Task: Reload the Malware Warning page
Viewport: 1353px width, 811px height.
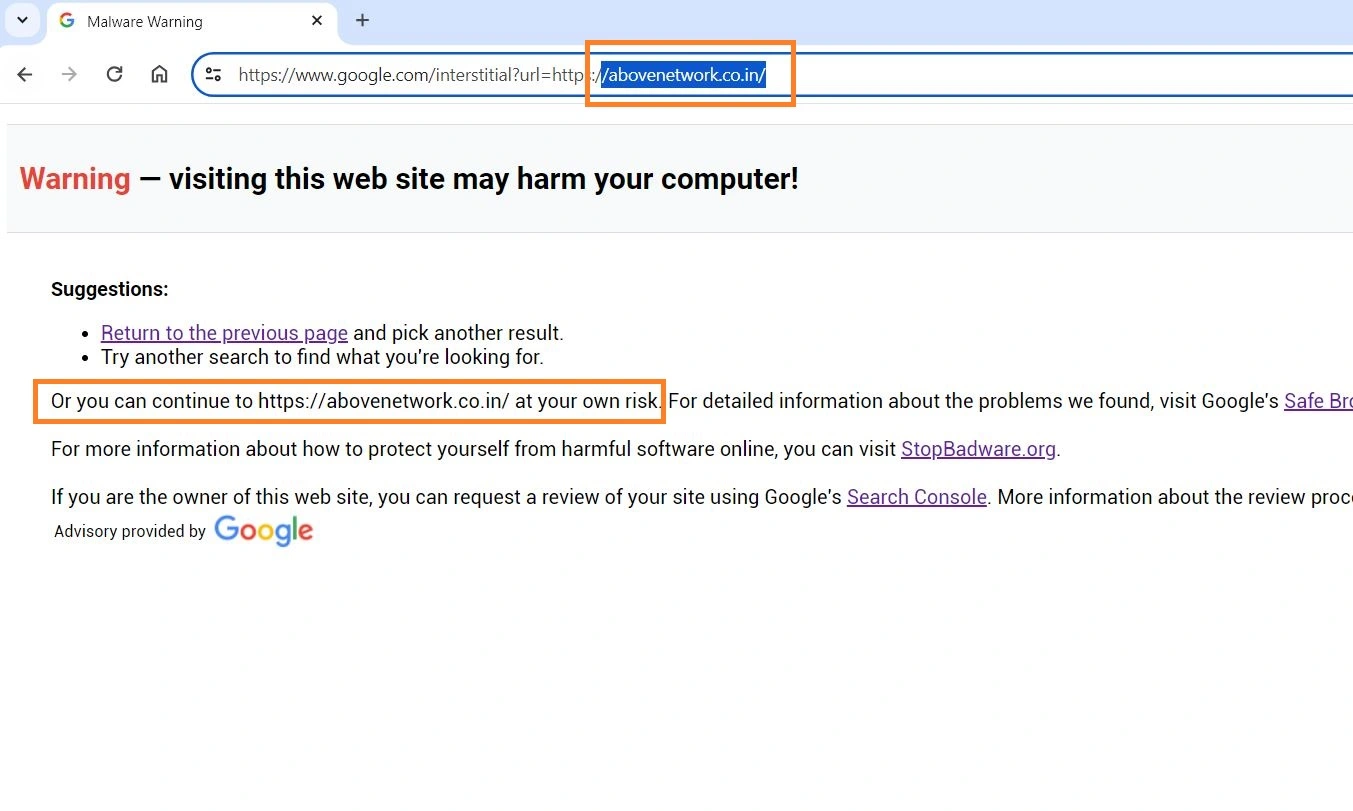Action: [114, 74]
